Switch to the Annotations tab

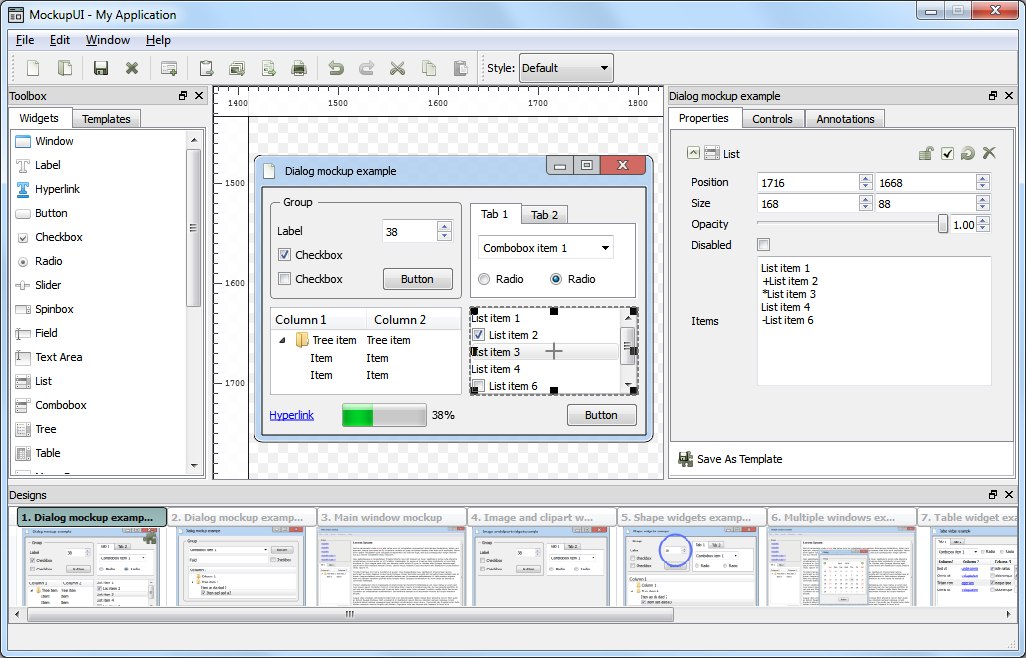pyautogui.click(x=845, y=119)
